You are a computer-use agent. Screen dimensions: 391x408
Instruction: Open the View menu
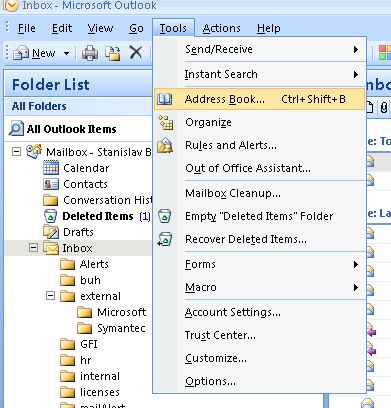100,28
